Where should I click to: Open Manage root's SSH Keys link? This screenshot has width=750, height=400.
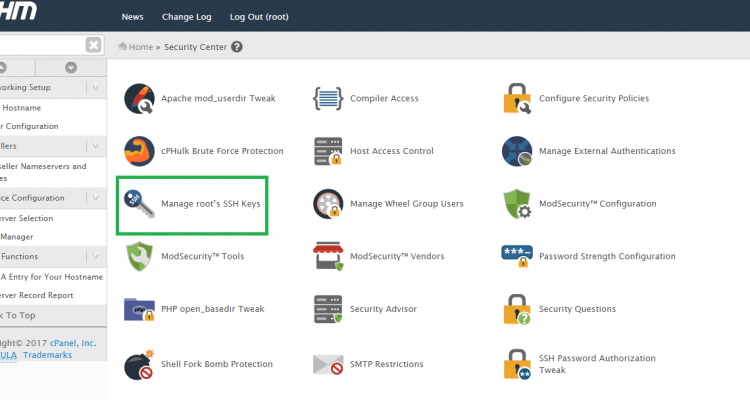coord(211,204)
